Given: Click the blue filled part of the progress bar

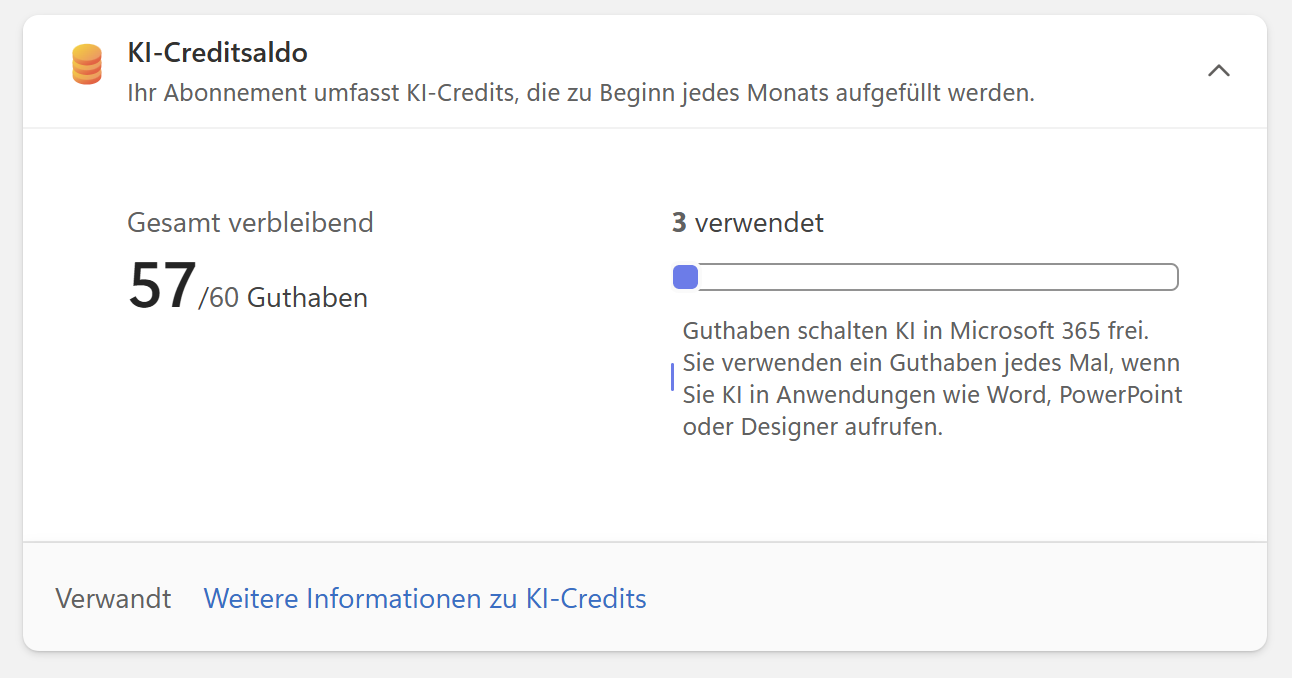Looking at the screenshot, I should [686, 277].
